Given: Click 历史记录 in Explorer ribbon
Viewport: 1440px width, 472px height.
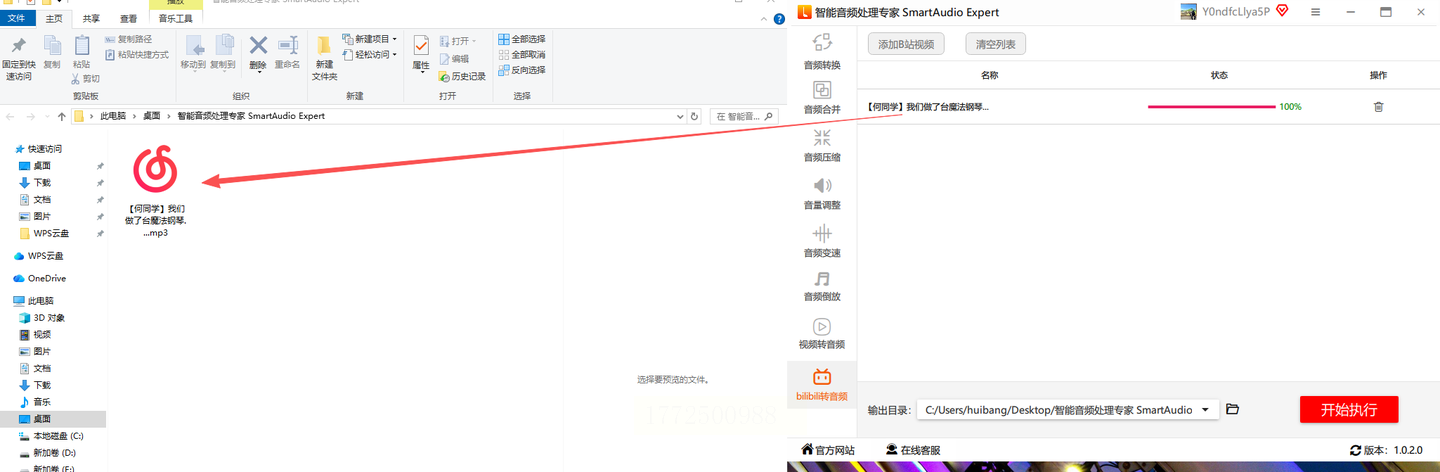Looking at the screenshot, I should coord(462,76).
